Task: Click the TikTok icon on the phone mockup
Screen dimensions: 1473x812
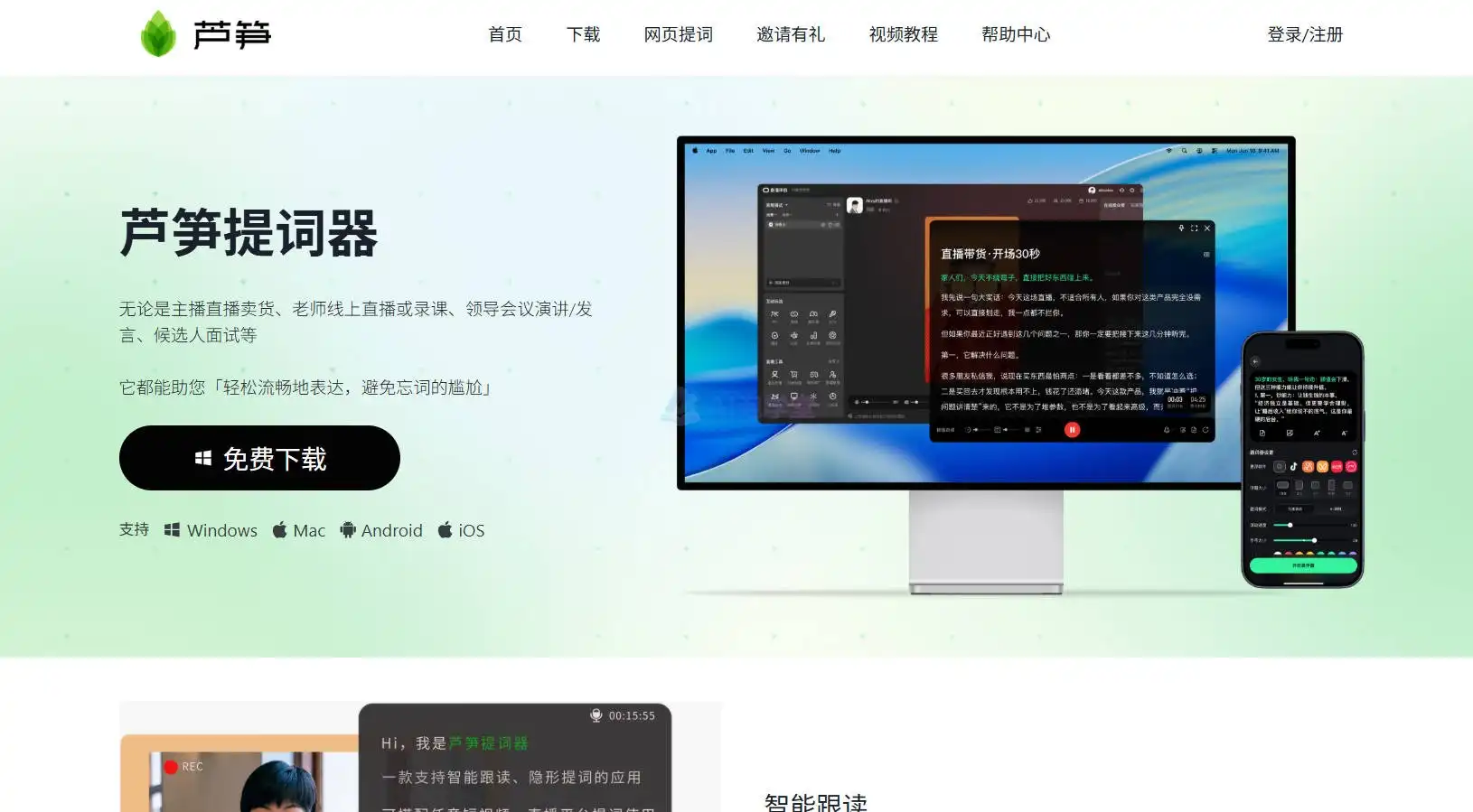Action: pyautogui.click(x=1293, y=467)
